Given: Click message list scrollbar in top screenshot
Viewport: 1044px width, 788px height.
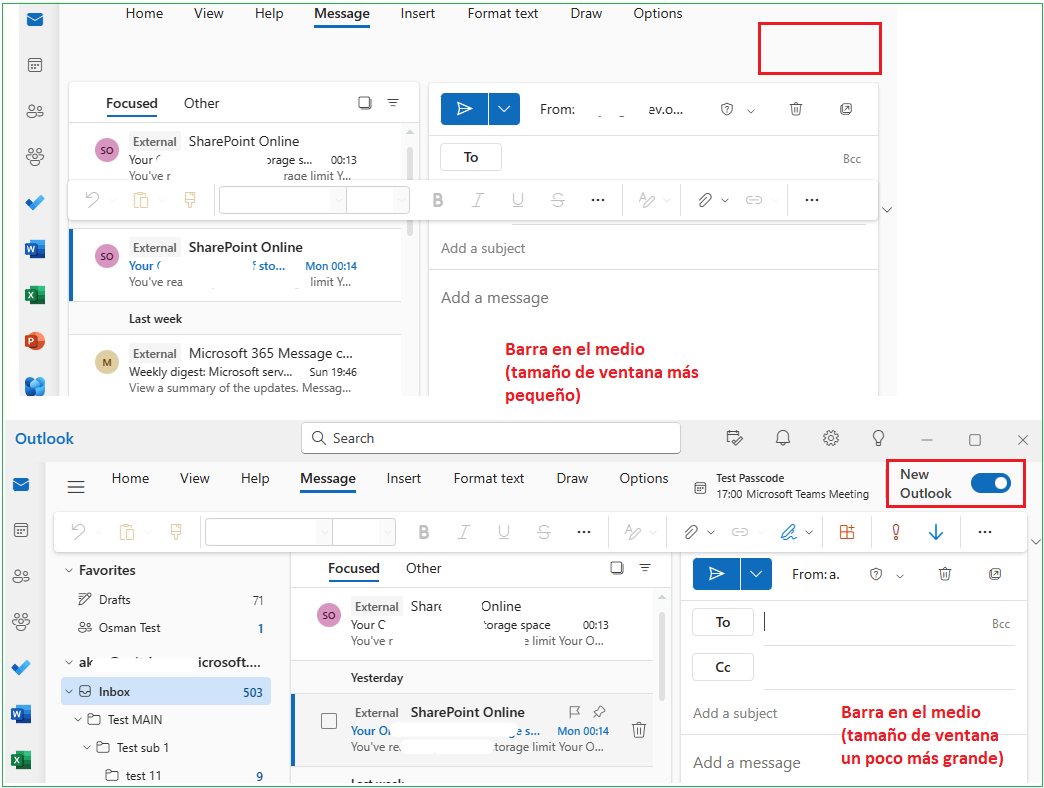Looking at the screenshot, I should (x=409, y=190).
